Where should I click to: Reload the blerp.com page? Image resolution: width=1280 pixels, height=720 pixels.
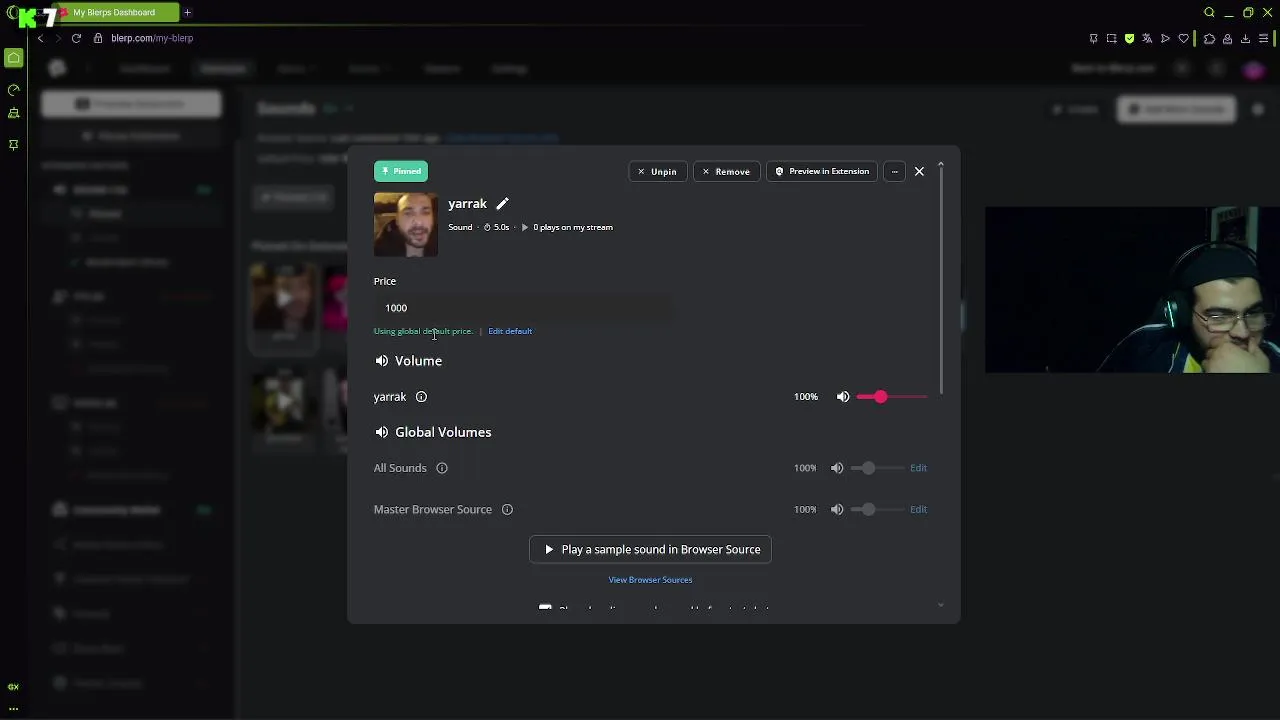tap(76, 38)
